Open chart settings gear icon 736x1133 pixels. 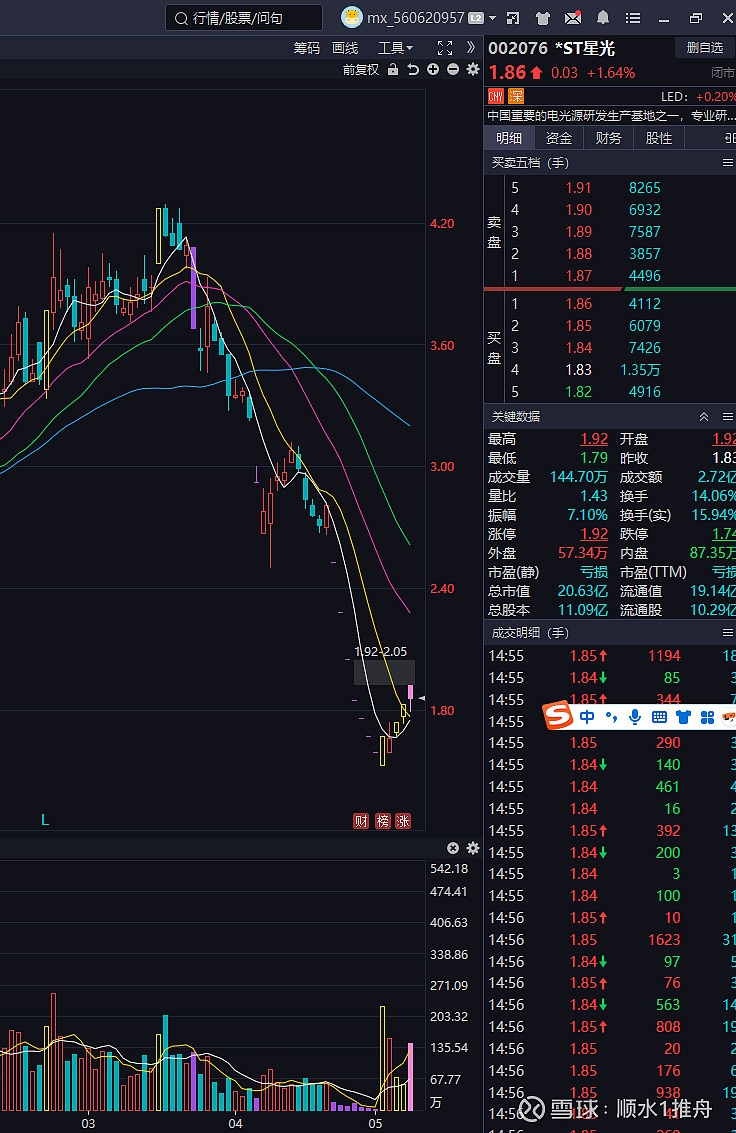[x=473, y=70]
